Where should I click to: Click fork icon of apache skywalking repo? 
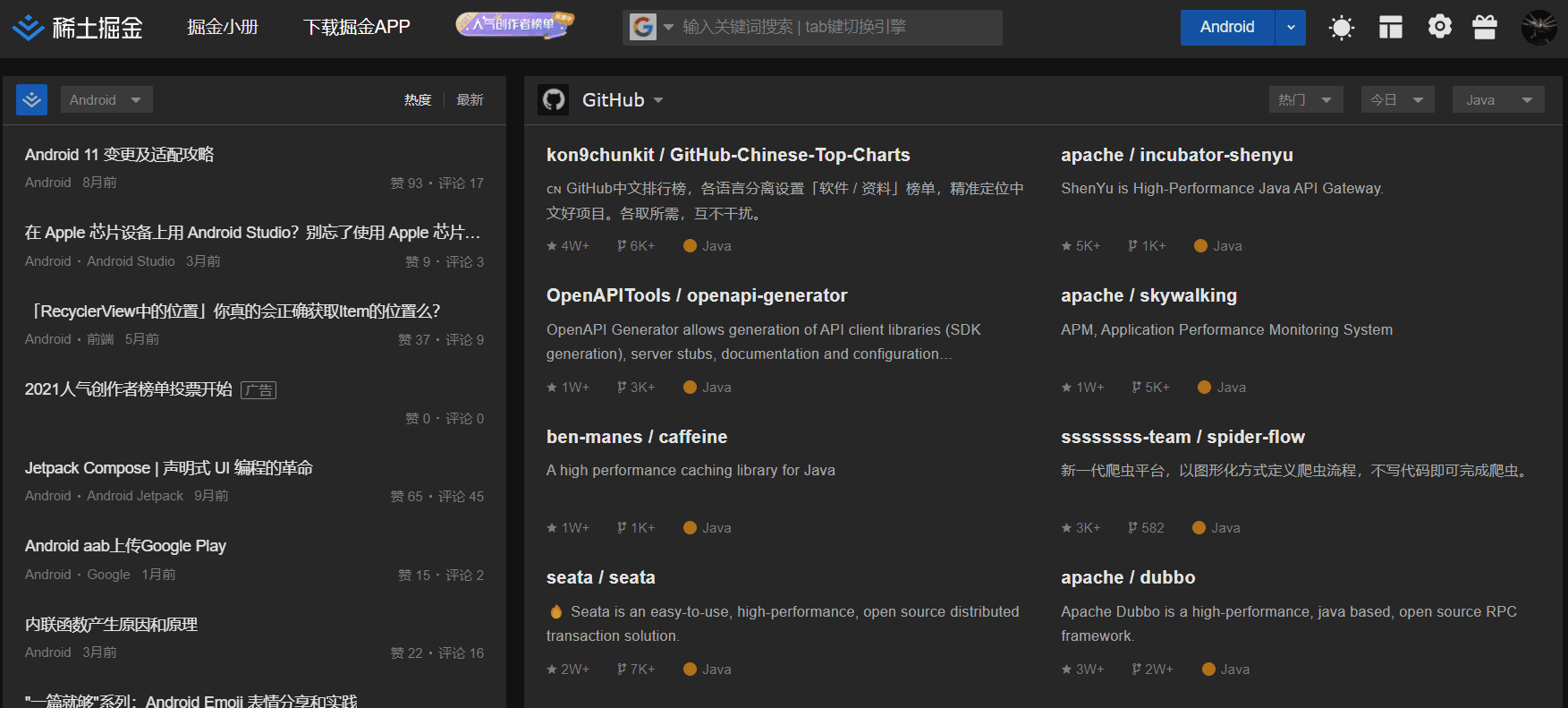tap(1136, 388)
